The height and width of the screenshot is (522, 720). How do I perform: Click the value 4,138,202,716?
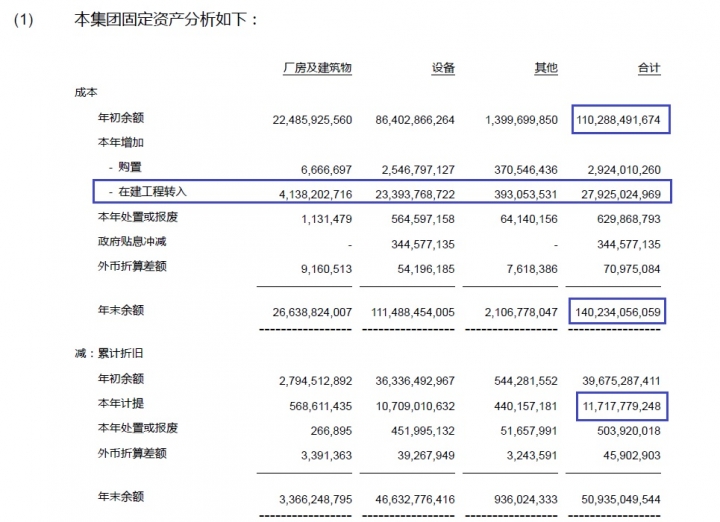tap(315, 195)
